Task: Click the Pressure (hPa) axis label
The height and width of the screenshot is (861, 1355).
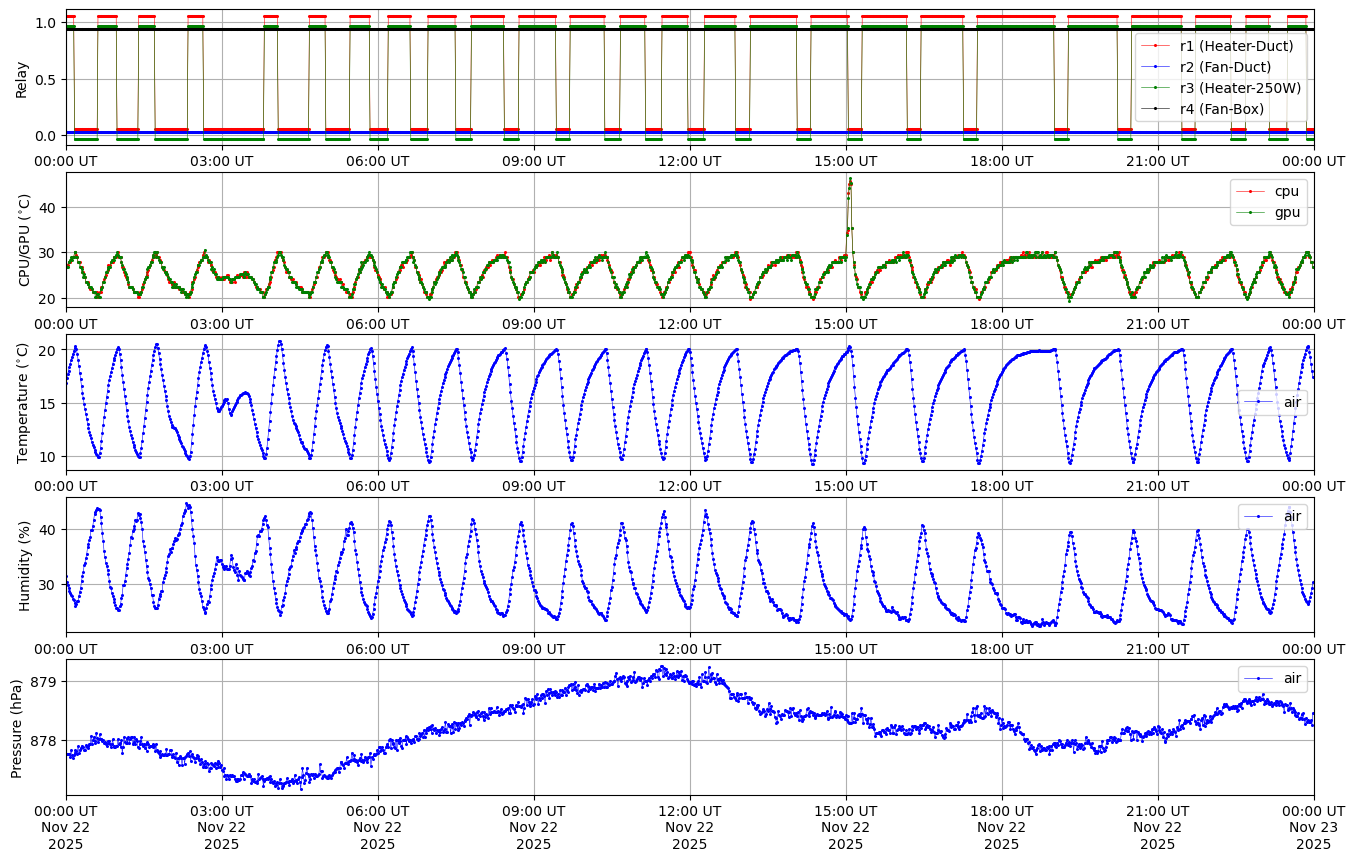Action: 17,727
